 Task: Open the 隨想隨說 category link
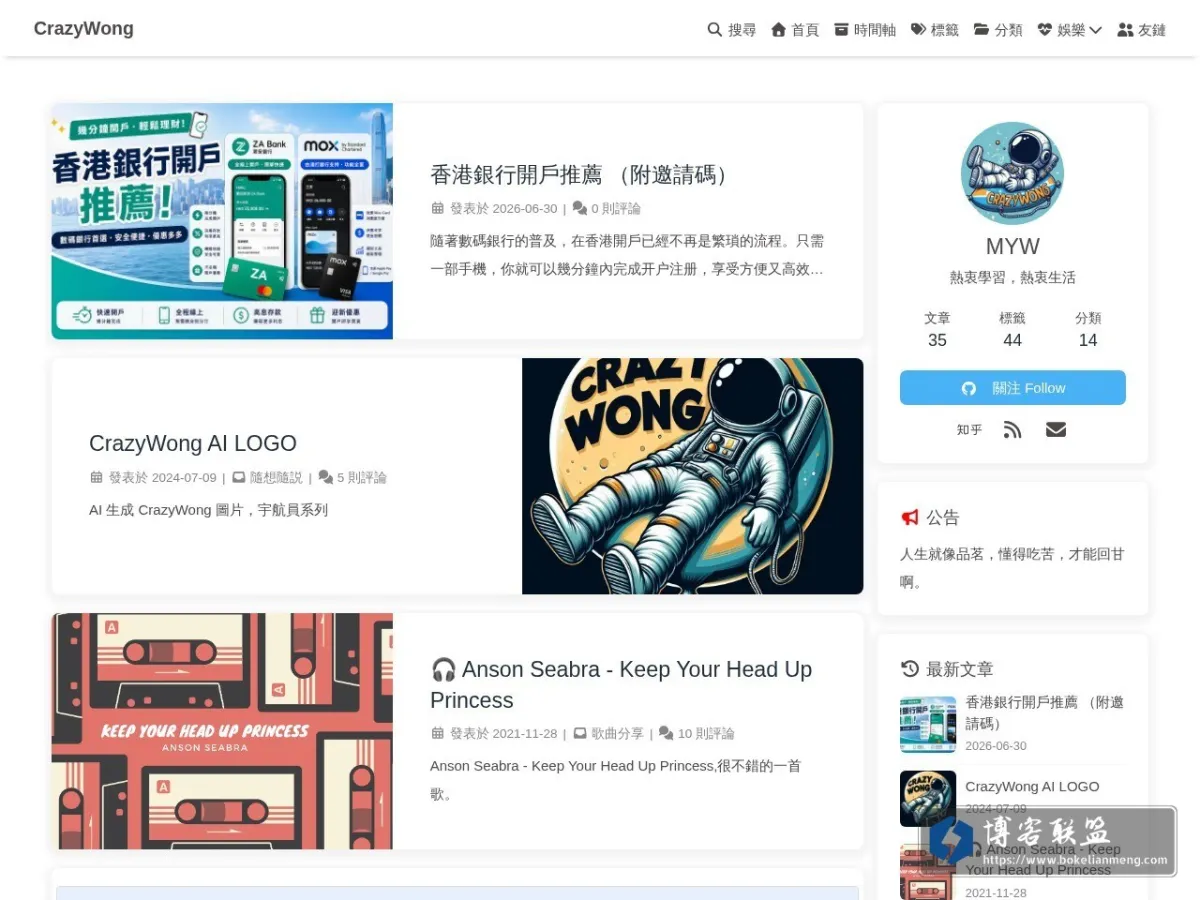point(275,478)
